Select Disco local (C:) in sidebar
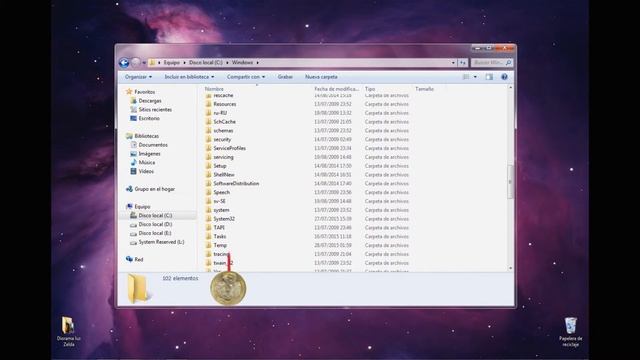Viewport: 640px width, 360px height. point(155,216)
